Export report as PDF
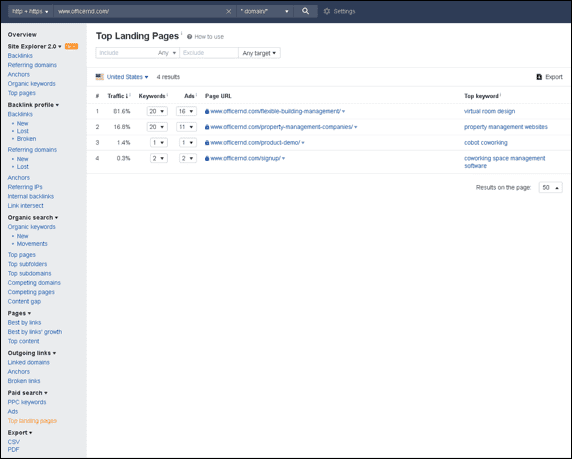The width and height of the screenshot is (572, 459). click(13, 450)
